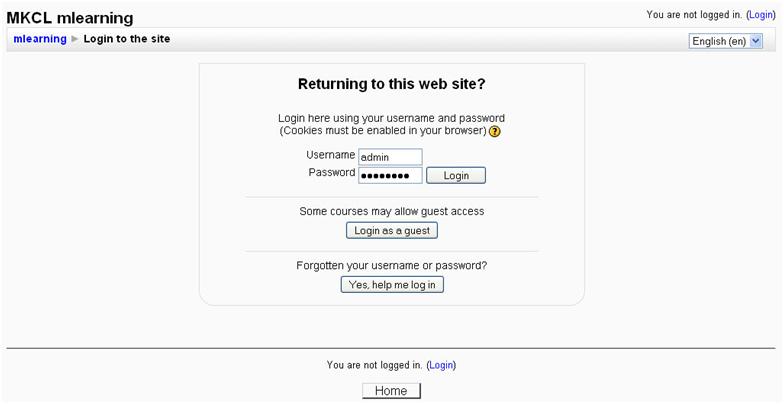Screen dimensions: 784x404
Task: Click 'Some courses may allow guest access' text
Action: coord(392,212)
